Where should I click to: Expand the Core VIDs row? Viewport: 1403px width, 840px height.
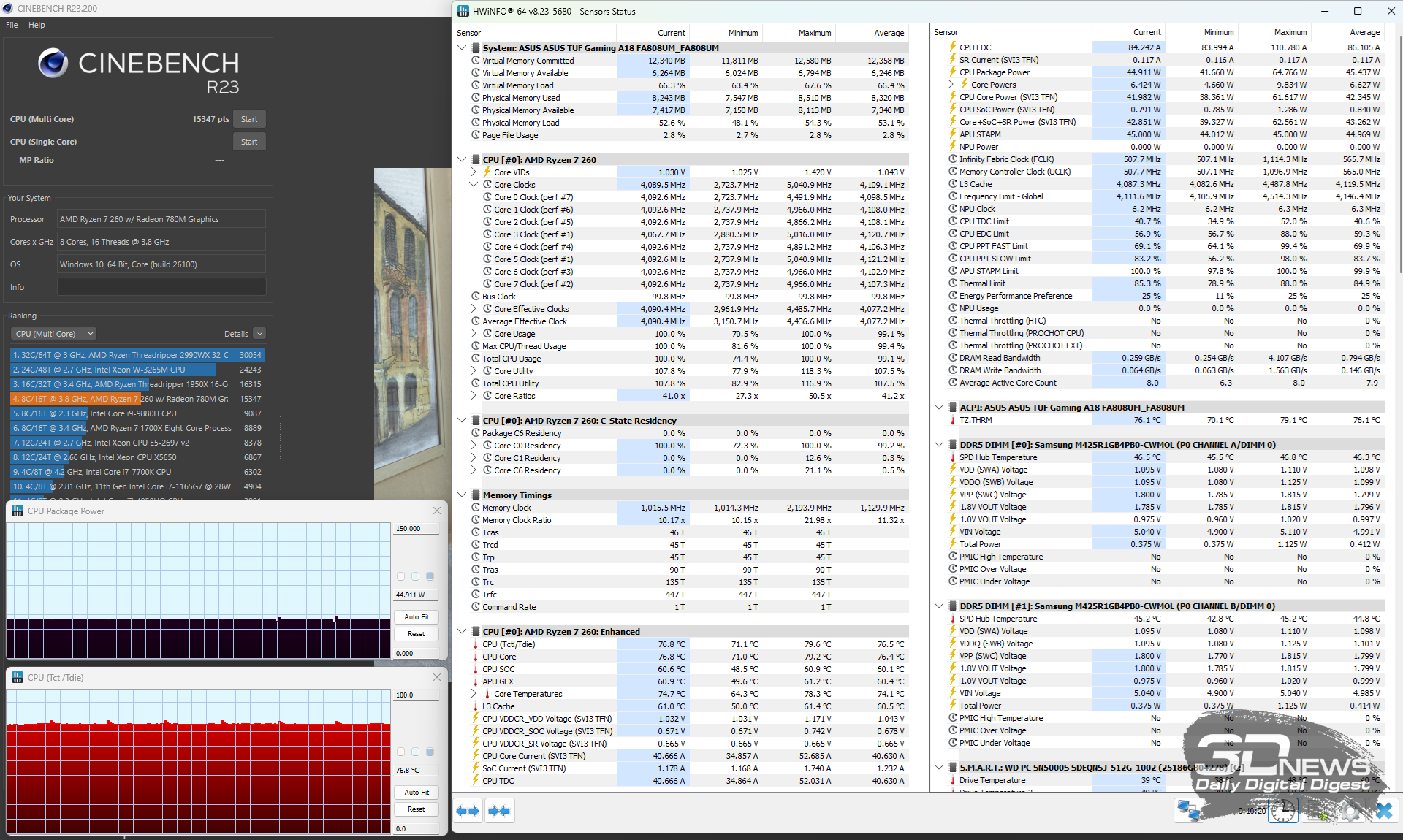coord(474,172)
